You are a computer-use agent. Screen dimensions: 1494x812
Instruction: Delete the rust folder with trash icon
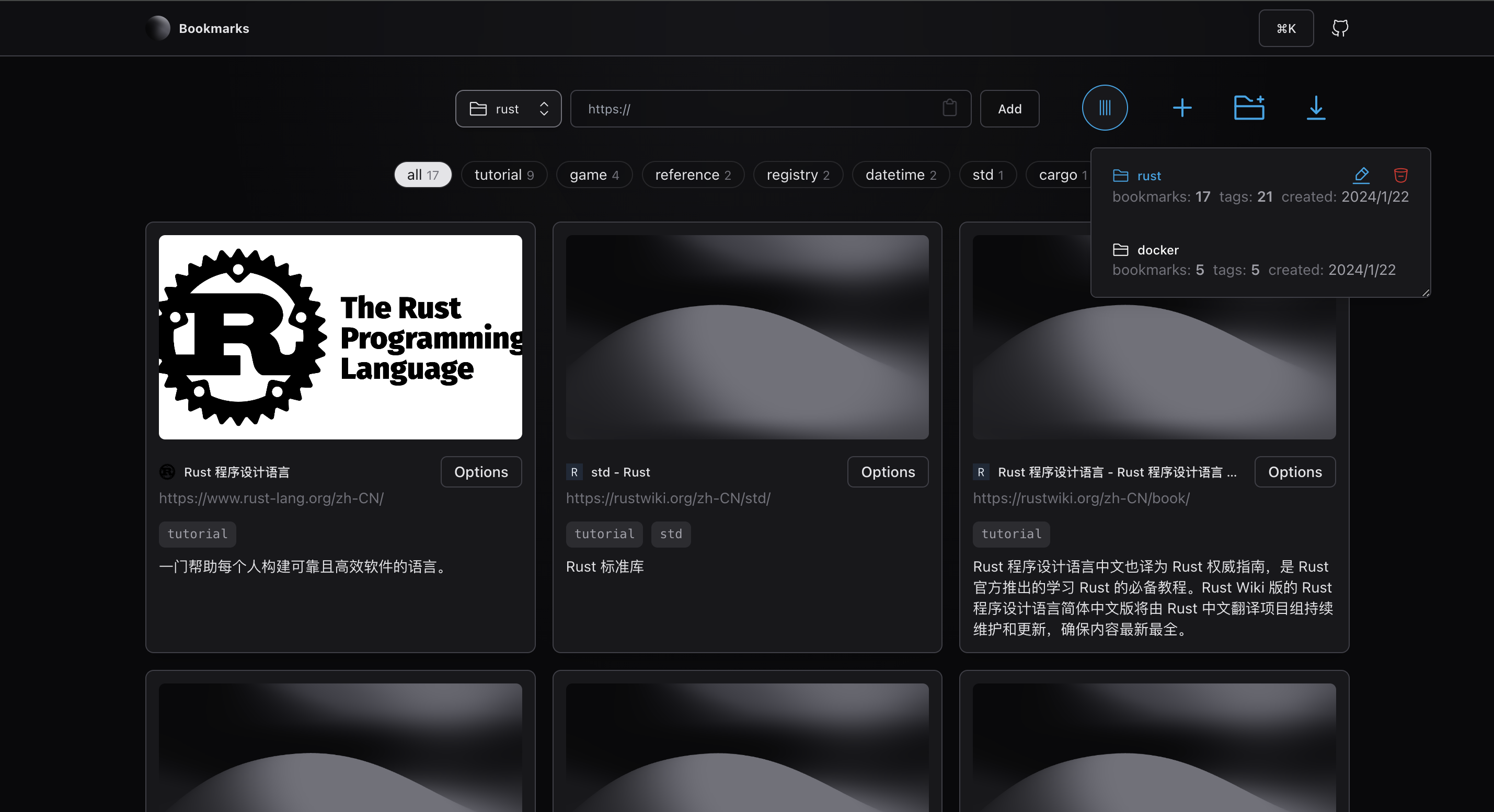1400,175
